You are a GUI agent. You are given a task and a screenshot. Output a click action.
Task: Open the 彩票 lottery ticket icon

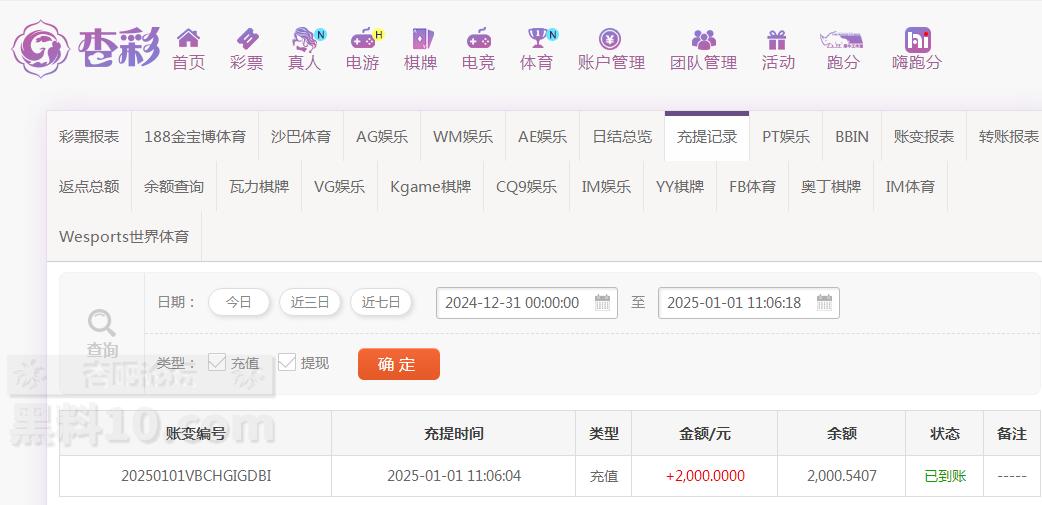click(246, 39)
